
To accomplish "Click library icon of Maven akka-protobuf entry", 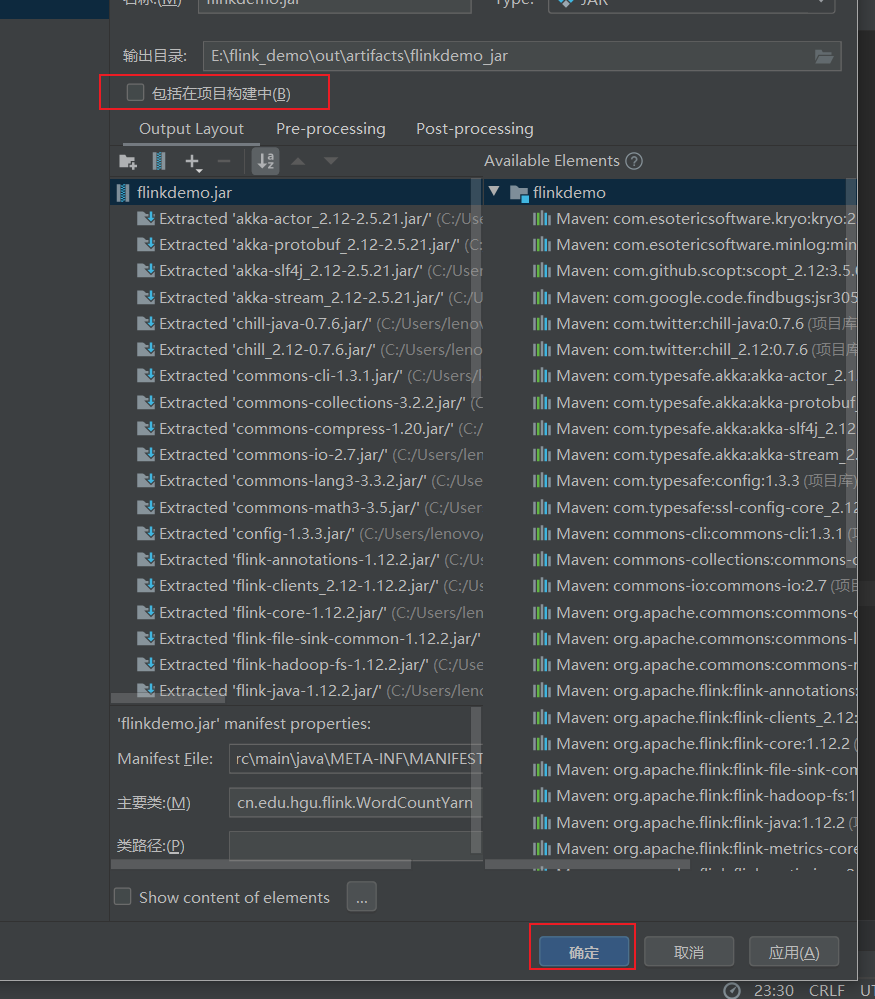I will 542,403.
